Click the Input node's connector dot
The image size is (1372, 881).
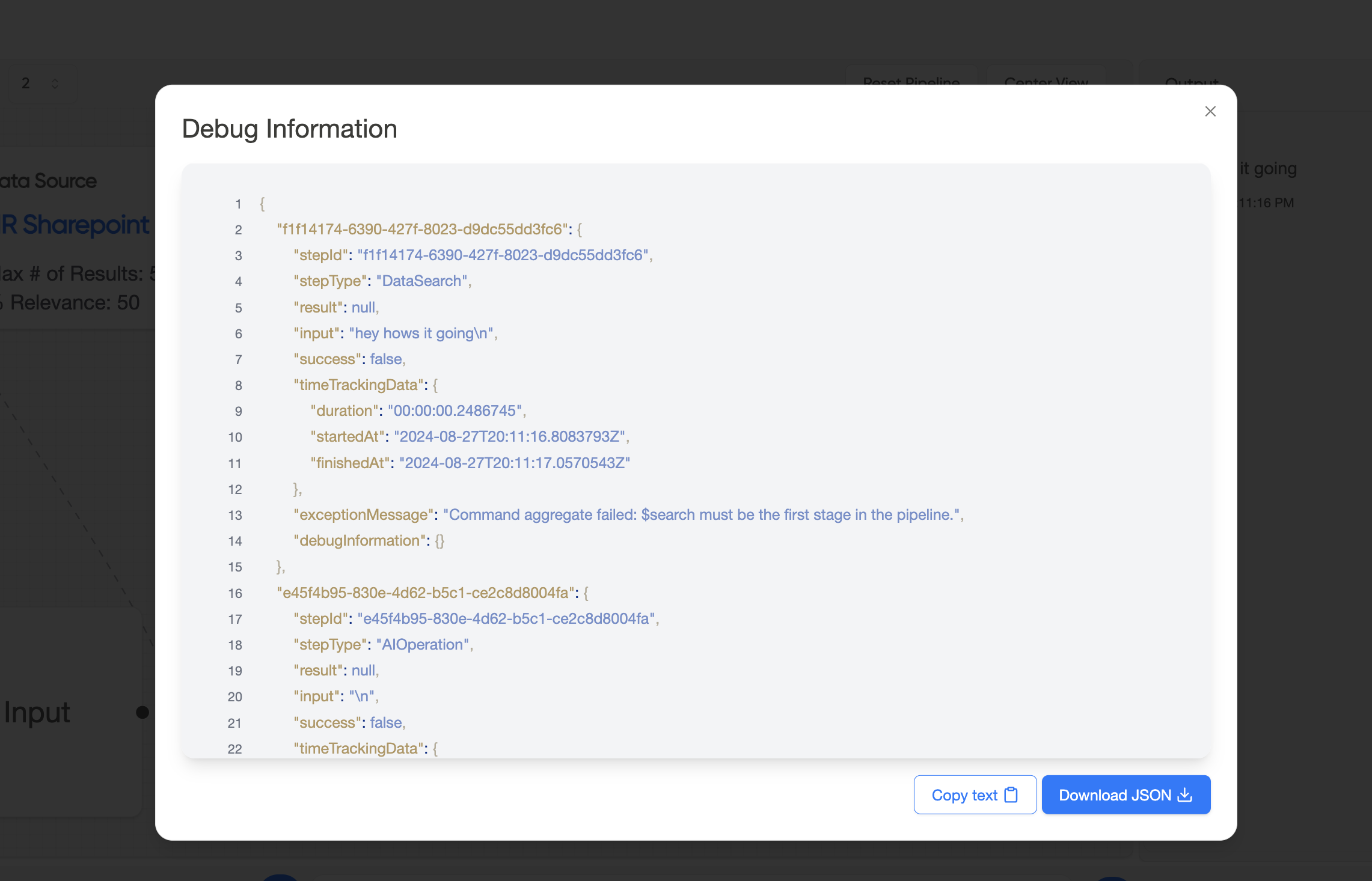(142, 712)
